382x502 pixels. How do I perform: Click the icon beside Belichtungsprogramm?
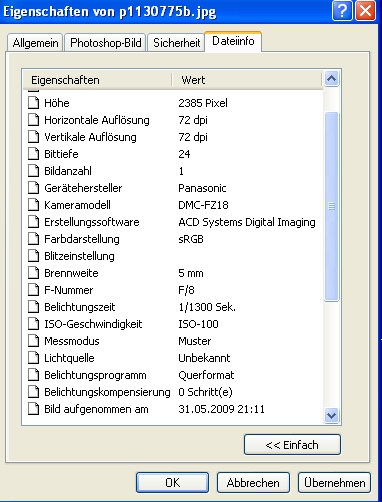pos(33,375)
